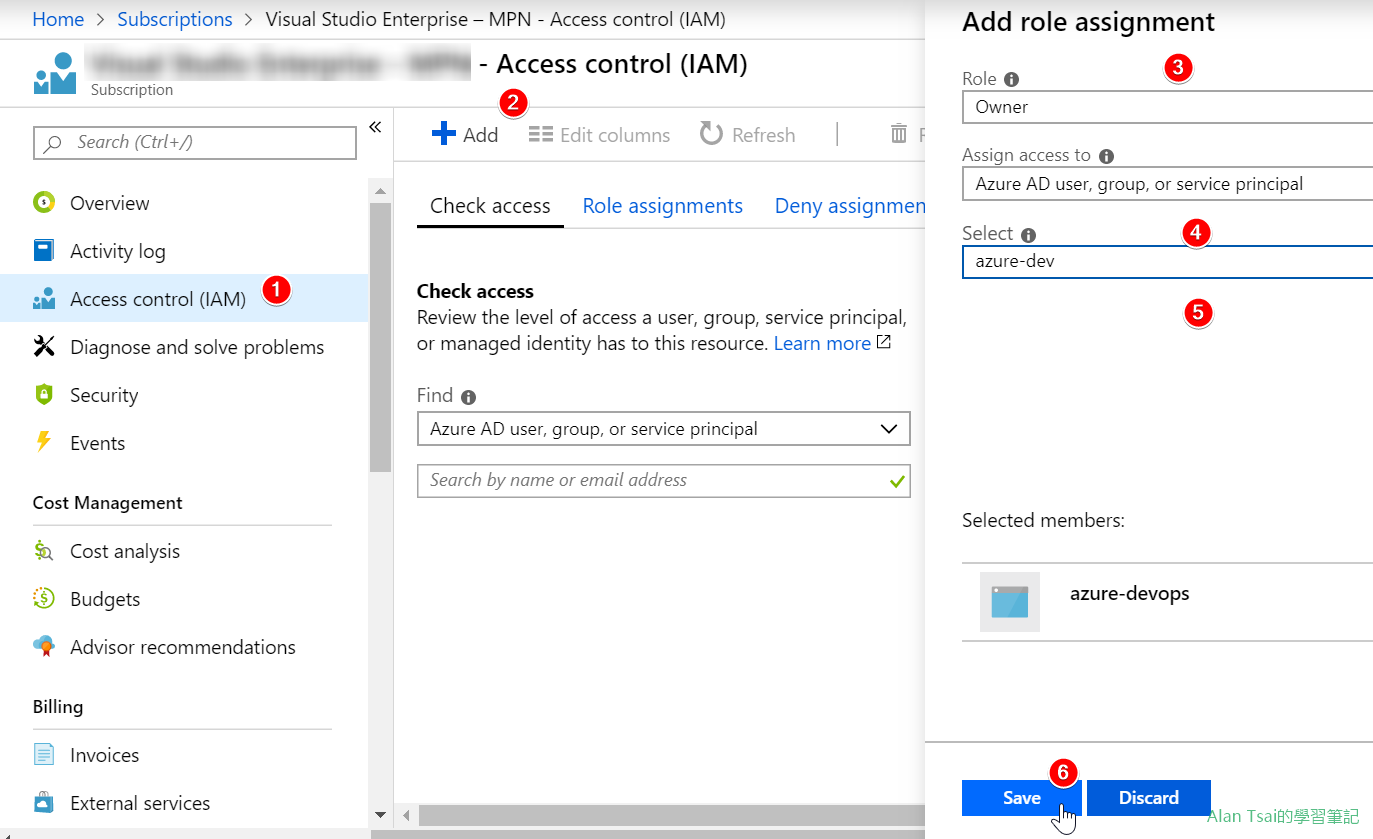Open the Role dropdown showing Owner

pos(1166,107)
